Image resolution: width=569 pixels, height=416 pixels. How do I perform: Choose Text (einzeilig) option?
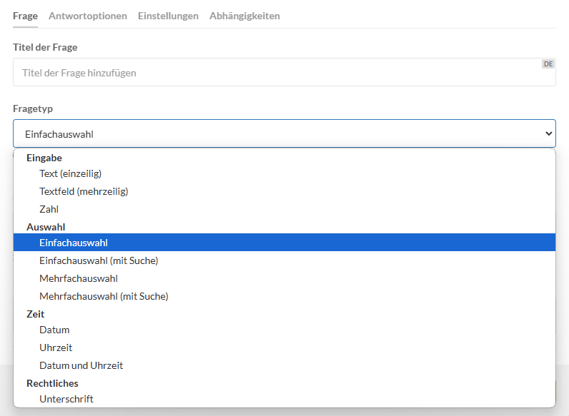[x=284, y=174]
